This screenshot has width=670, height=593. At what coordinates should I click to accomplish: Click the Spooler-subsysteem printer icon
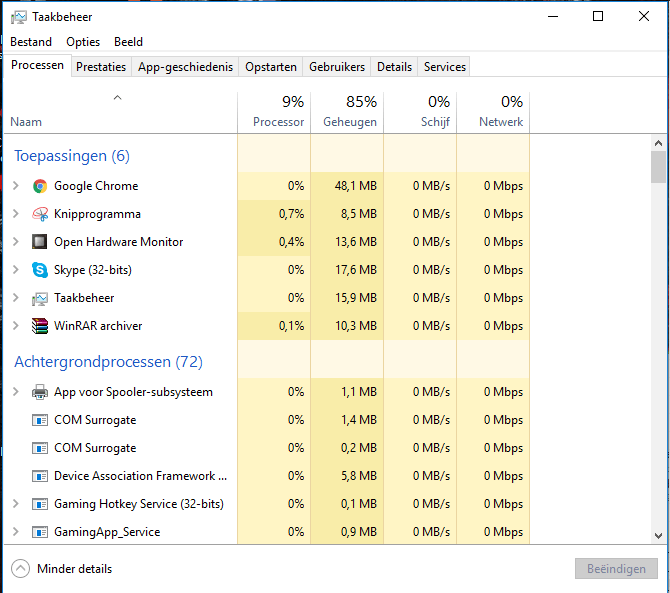40,392
